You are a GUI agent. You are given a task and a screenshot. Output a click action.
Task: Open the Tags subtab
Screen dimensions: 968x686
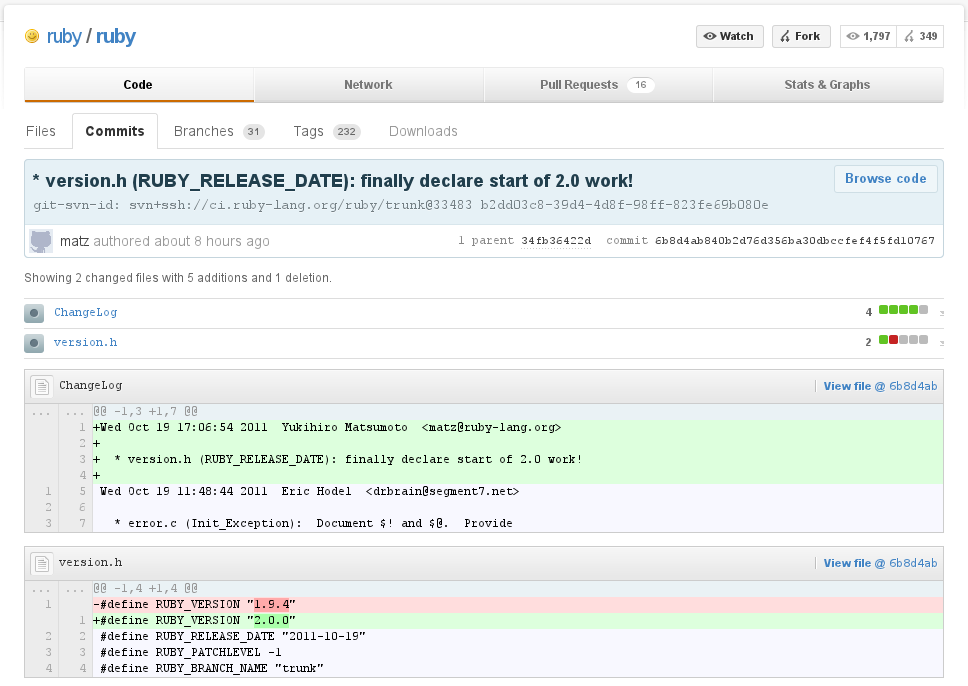327,131
